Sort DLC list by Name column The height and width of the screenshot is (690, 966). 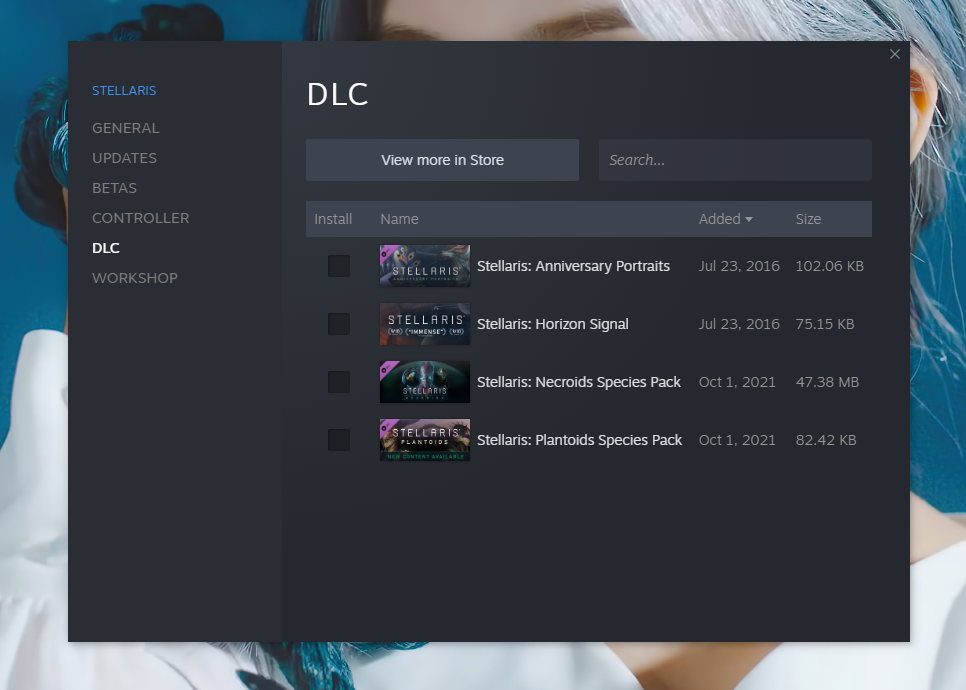399,219
